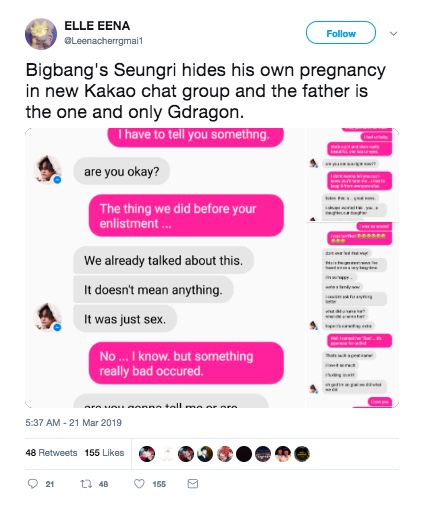Open the large chat screenshot image

pos(165,268)
